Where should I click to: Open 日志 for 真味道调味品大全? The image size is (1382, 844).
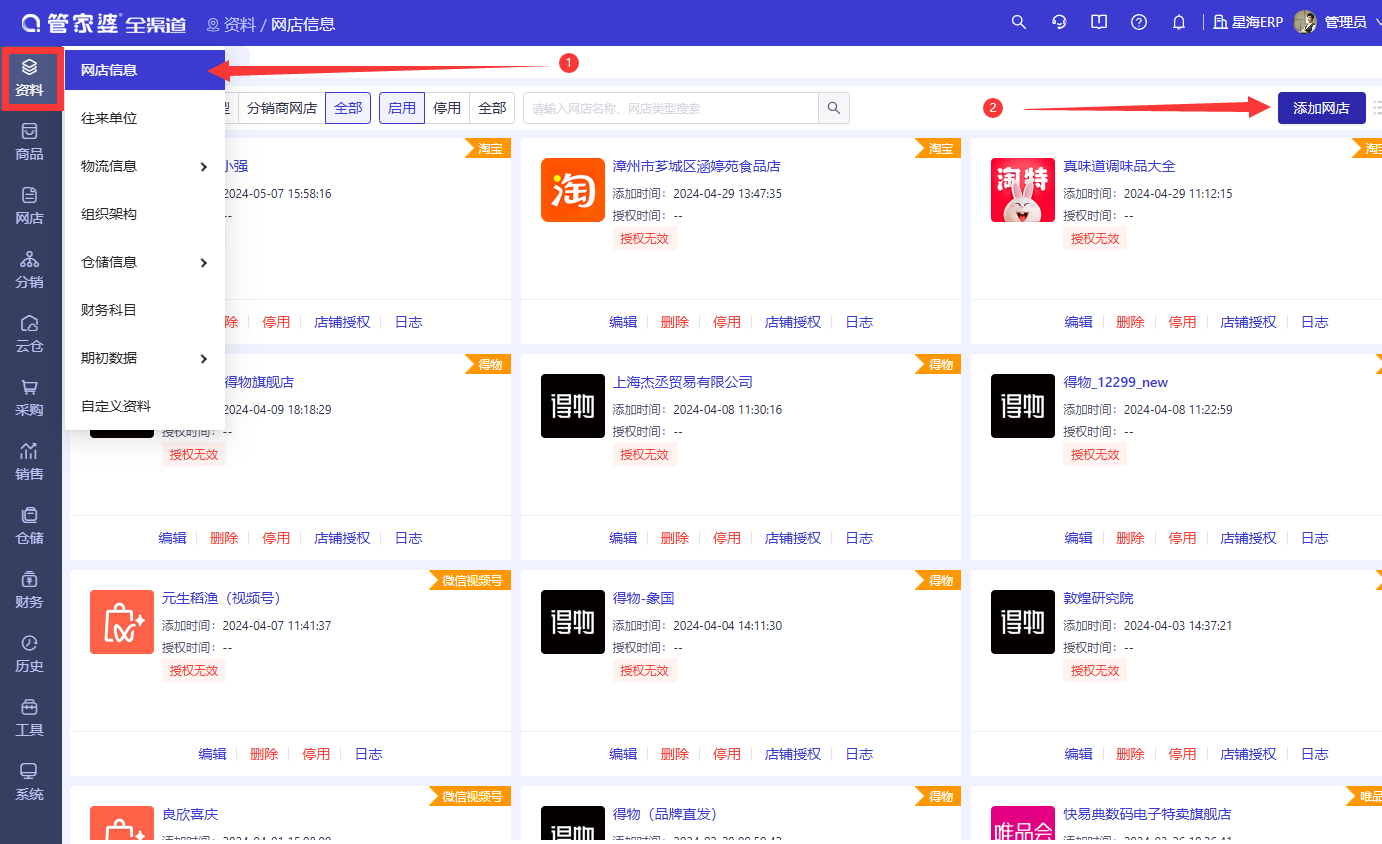[x=1314, y=322]
